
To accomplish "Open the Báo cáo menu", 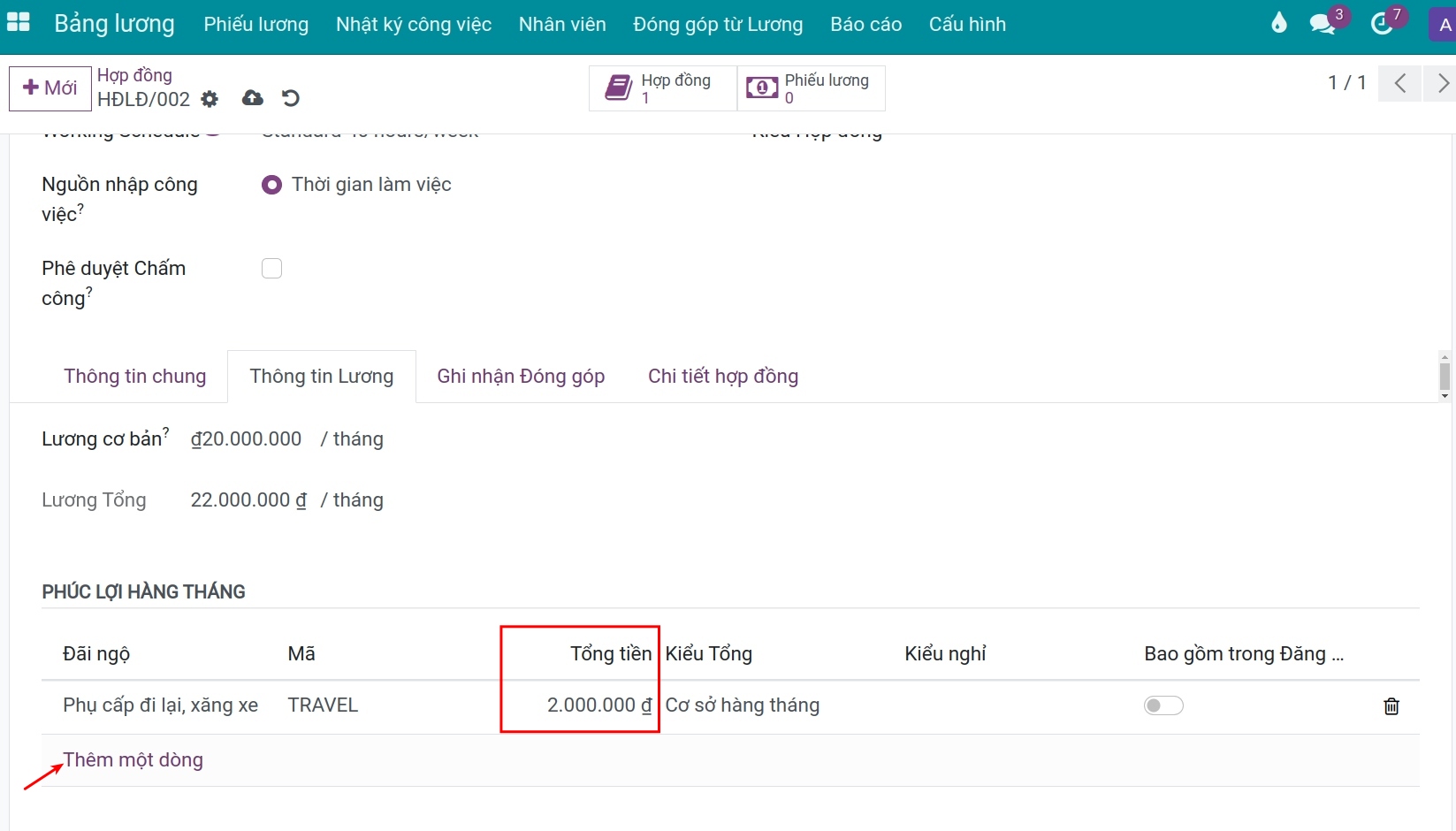I will click(866, 24).
